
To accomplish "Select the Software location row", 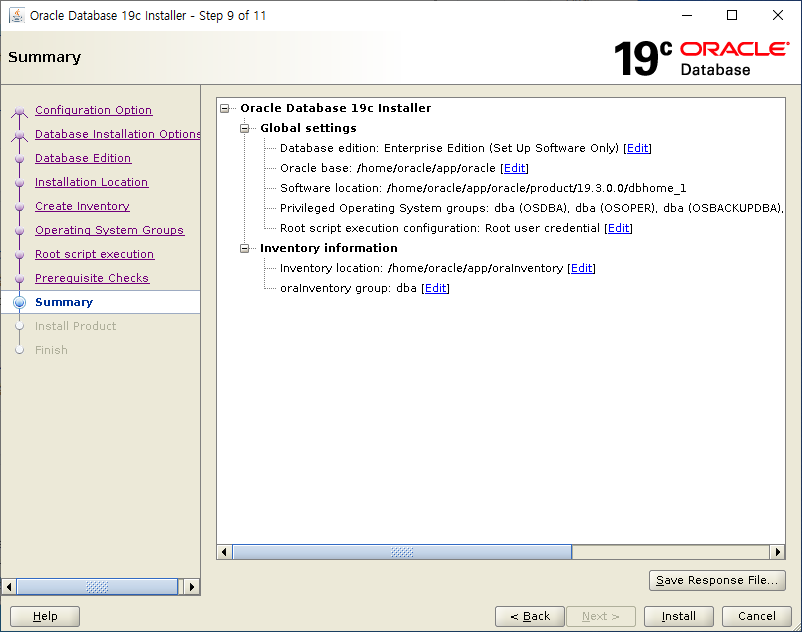I will click(483, 188).
